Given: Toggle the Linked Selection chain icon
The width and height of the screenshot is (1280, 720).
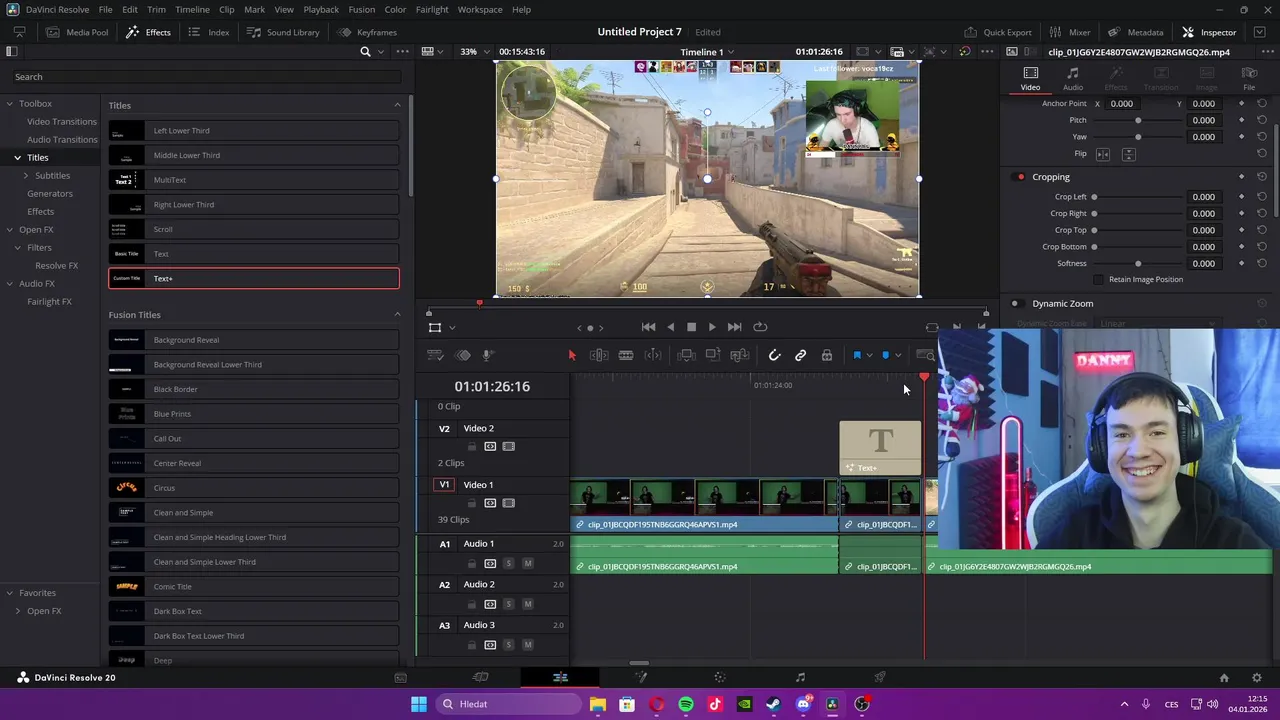Looking at the screenshot, I should [x=800, y=355].
